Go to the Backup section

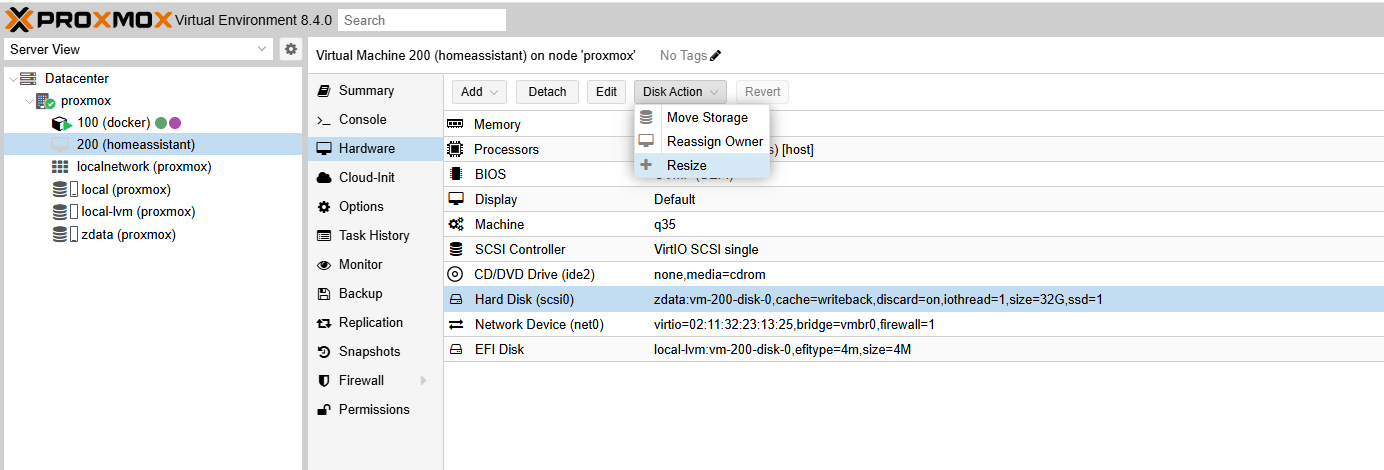(360, 294)
